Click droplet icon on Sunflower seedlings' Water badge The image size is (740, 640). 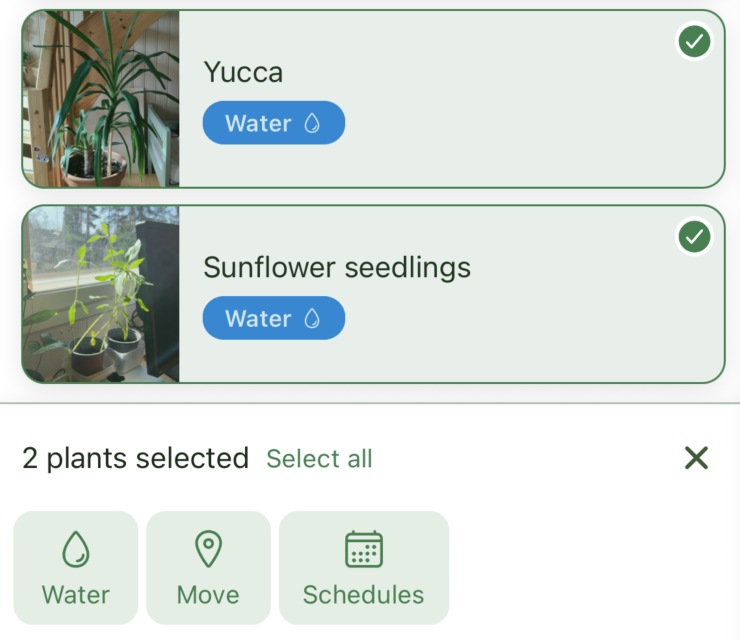313,319
